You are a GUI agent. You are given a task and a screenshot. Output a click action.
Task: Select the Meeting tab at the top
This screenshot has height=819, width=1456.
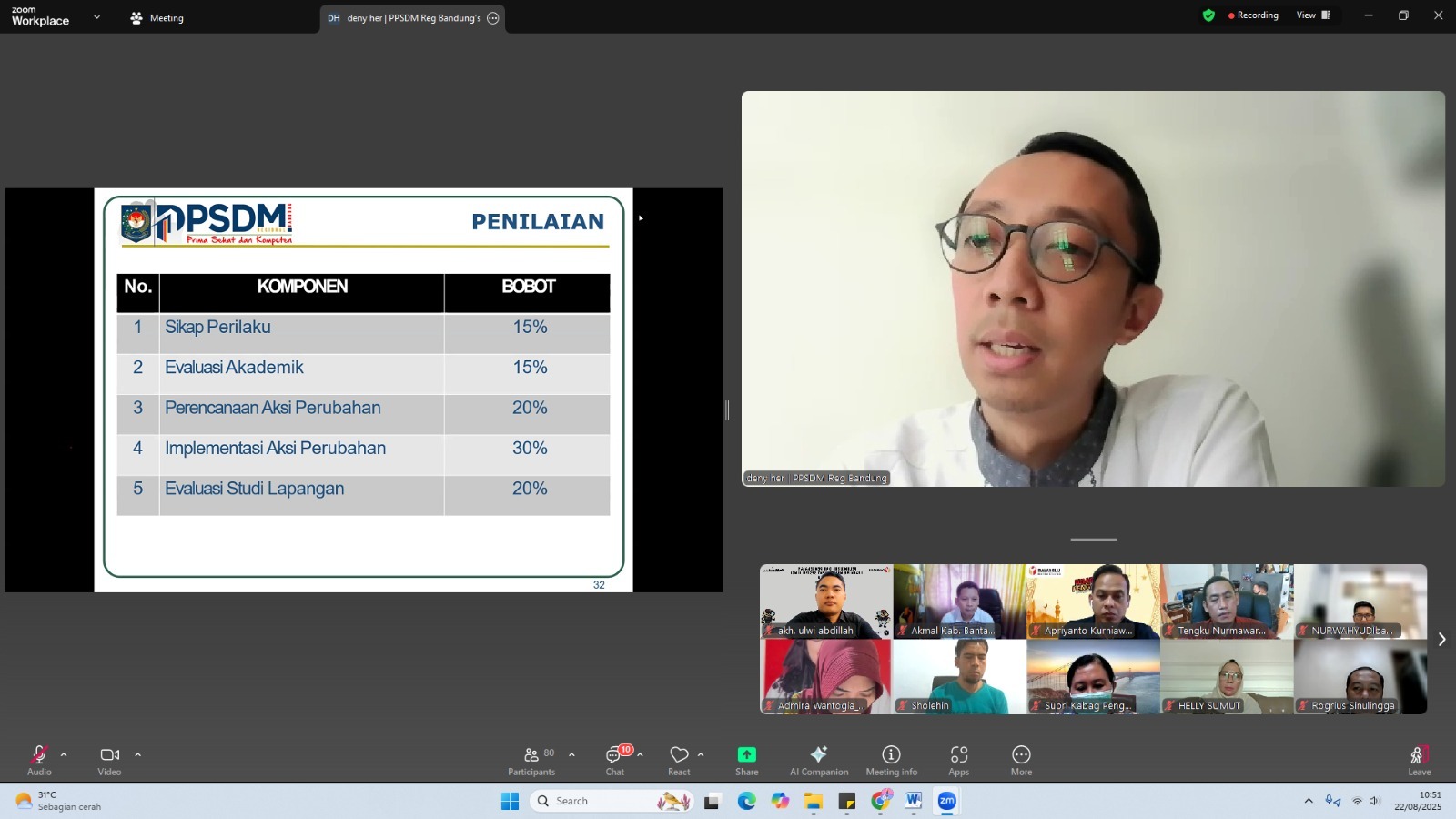tap(157, 17)
